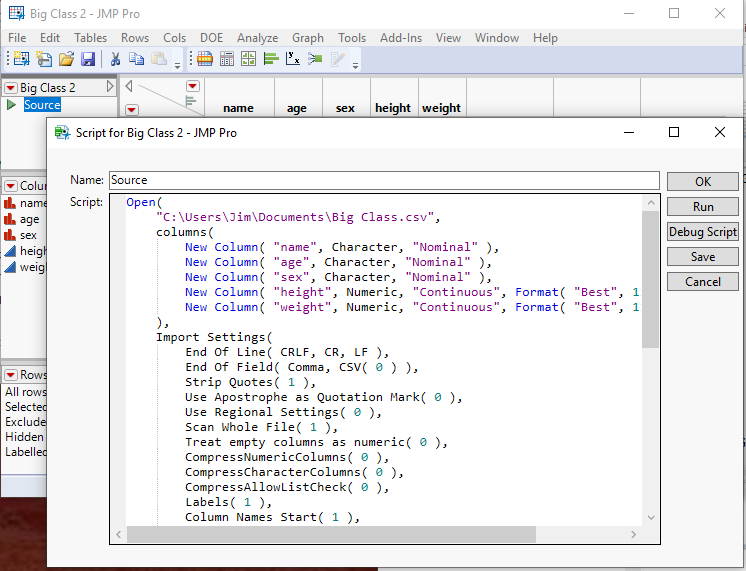
Task: Click the Paste clipboard icon
Action: [x=158, y=59]
